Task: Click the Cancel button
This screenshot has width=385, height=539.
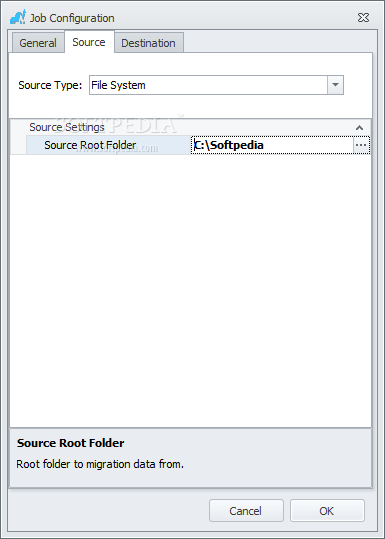Action: [246, 511]
